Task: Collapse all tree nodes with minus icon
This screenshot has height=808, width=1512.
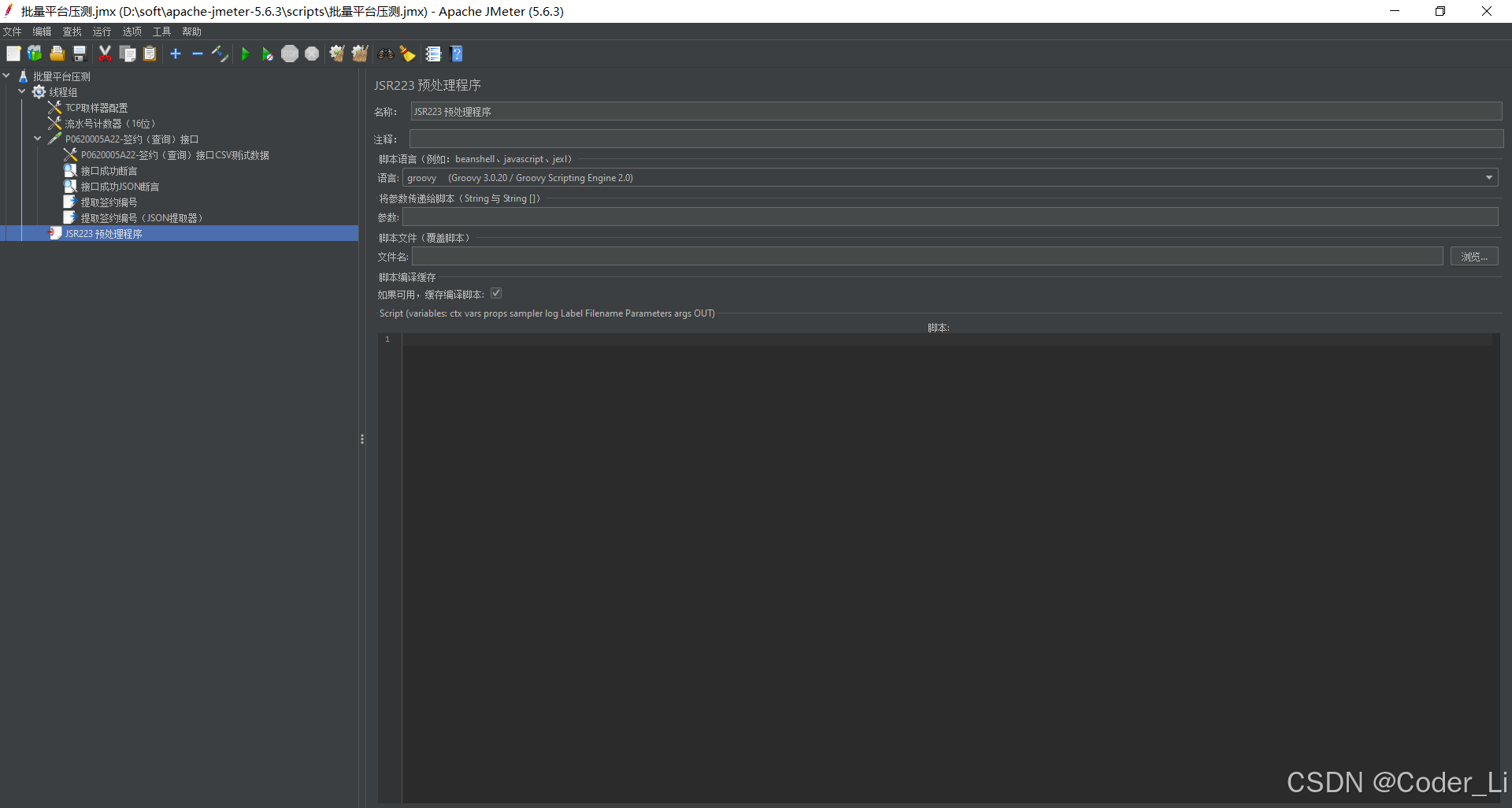Action: [198, 54]
